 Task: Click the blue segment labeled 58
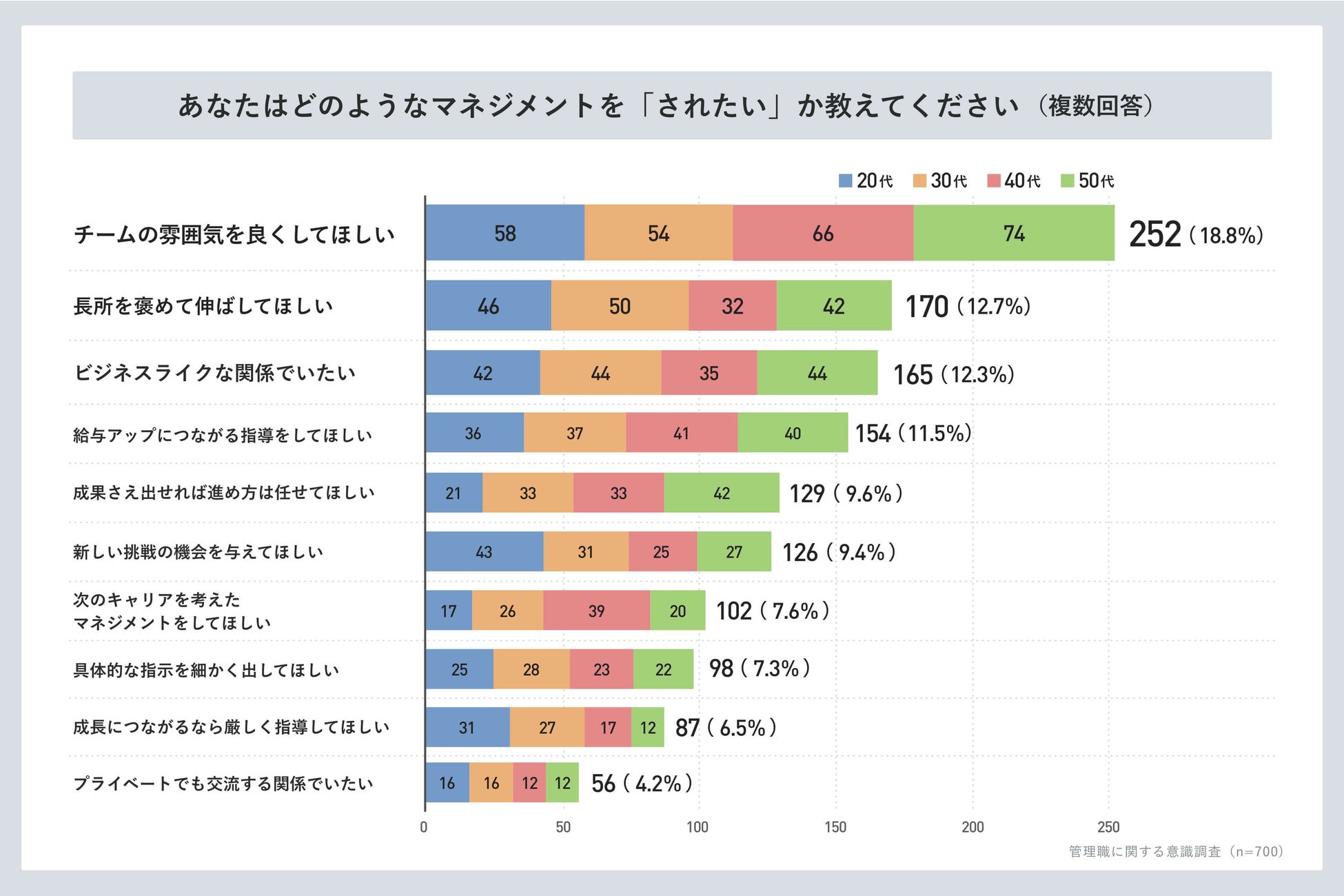(x=505, y=234)
